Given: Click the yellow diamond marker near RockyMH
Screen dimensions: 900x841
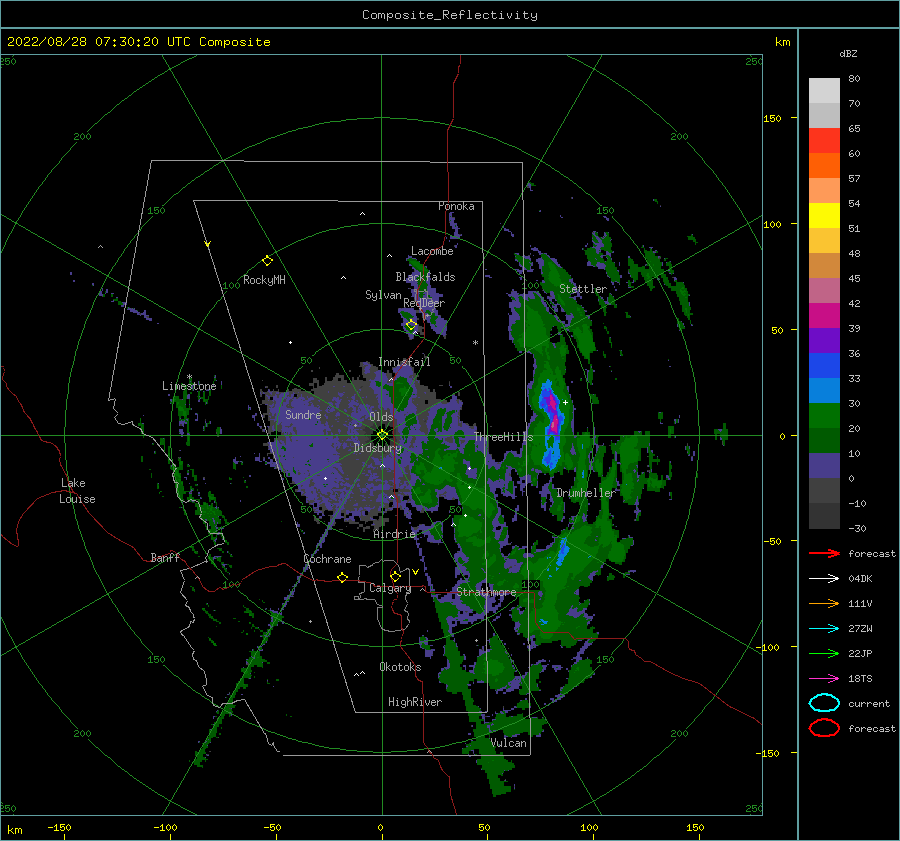Looking at the screenshot, I should (267, 261).
